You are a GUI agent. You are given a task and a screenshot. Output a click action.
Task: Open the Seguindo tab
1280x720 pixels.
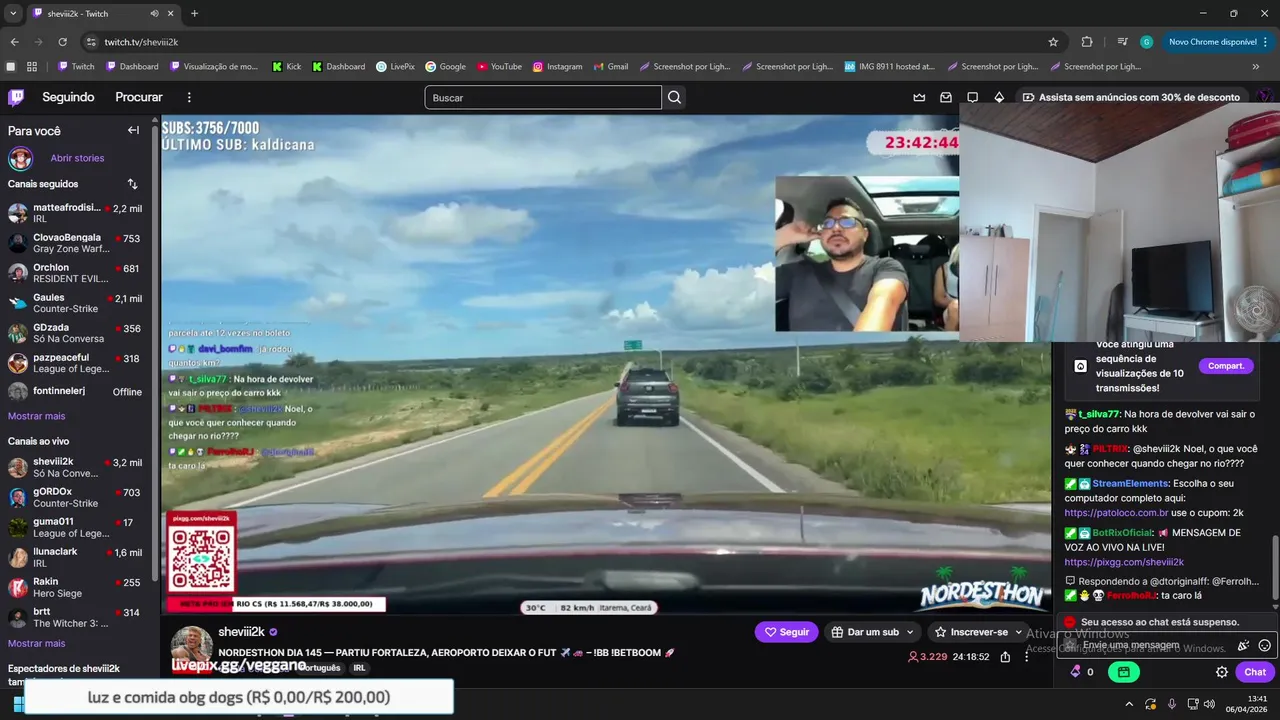click(68, 97)
